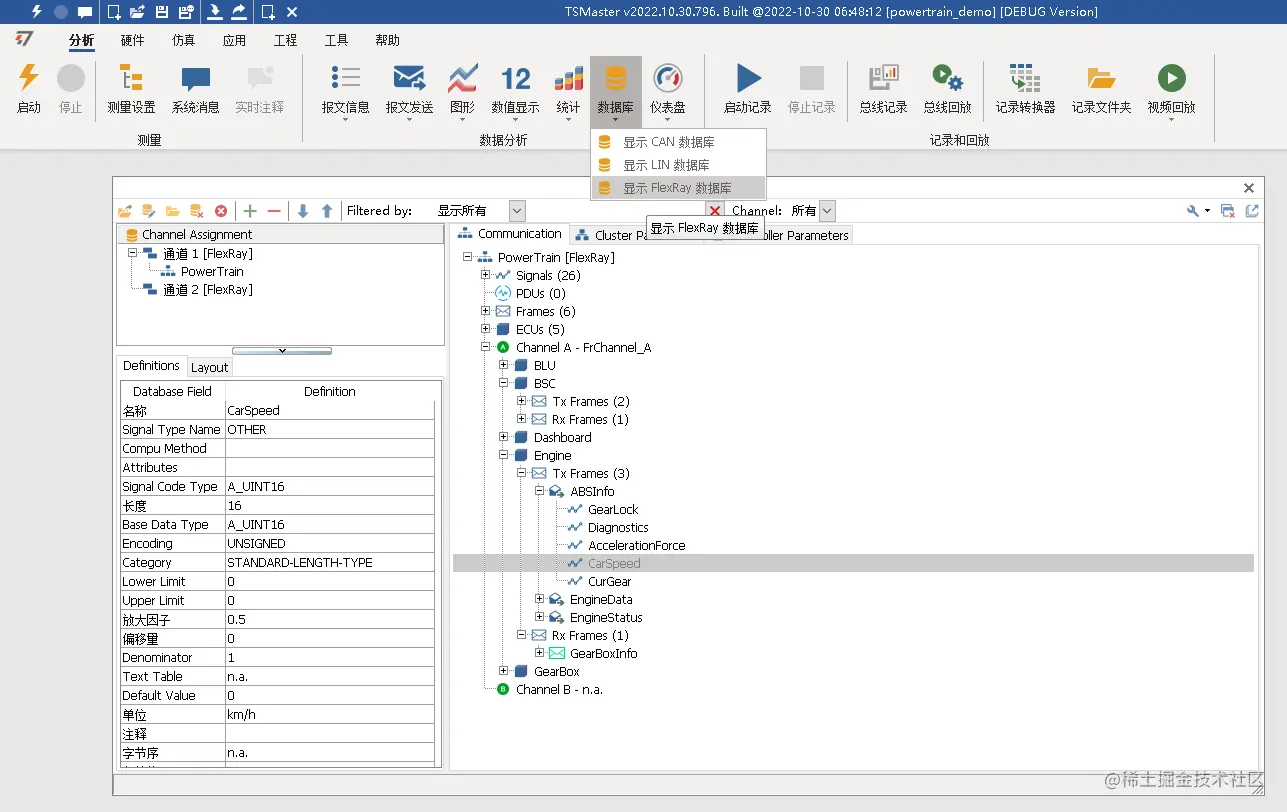Viewport: 1287px width, 812px height.
Task: Click the 报文发送 message transmit button
Action: click(409, 89)
